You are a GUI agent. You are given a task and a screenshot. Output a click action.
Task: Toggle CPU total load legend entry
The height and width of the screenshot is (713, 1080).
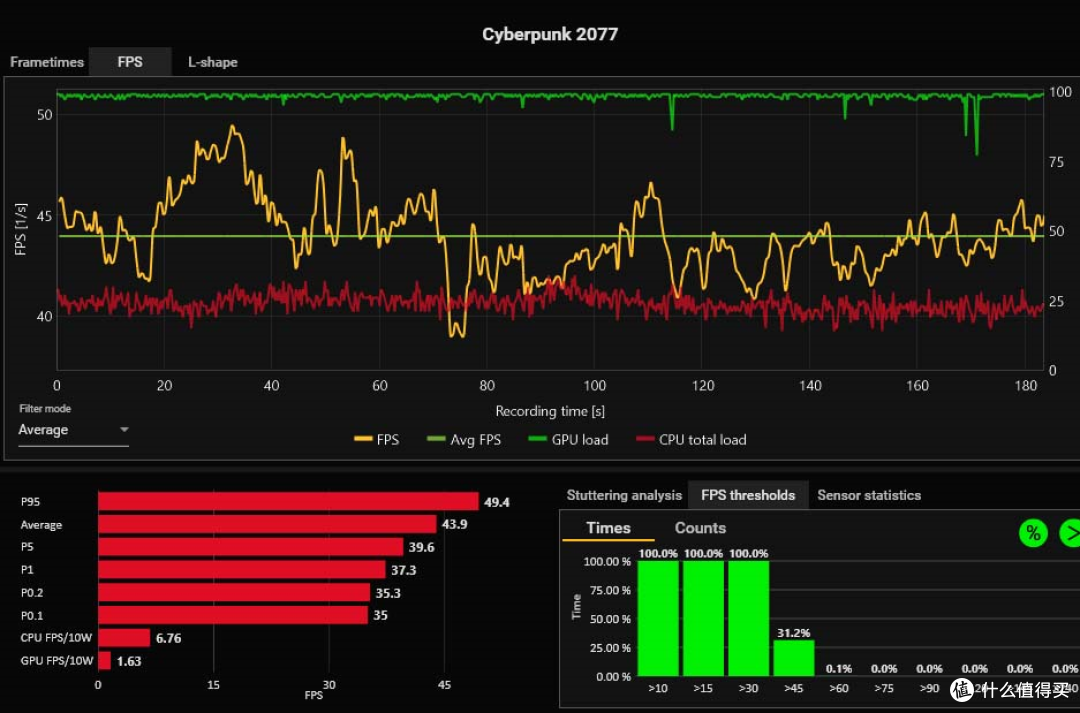pos(690,440)
